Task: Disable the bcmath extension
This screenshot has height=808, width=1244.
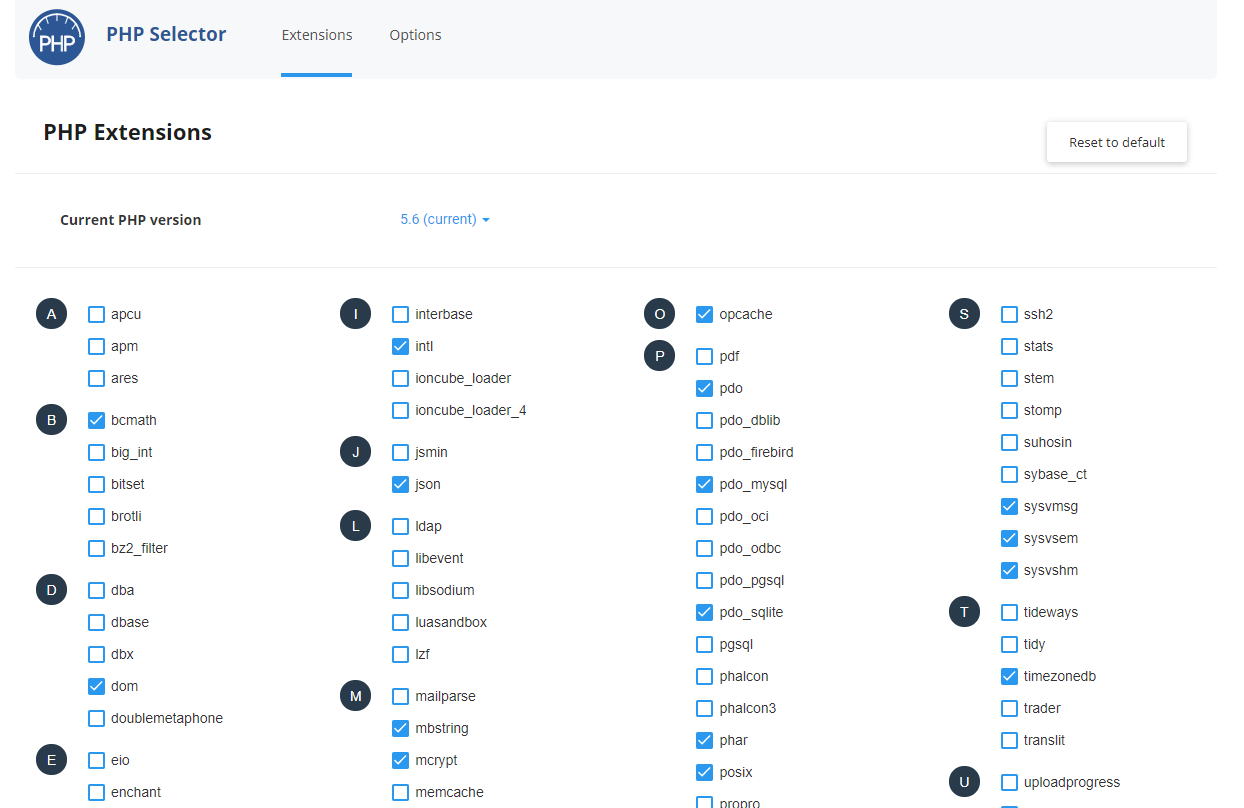Action: click(96, 420)
